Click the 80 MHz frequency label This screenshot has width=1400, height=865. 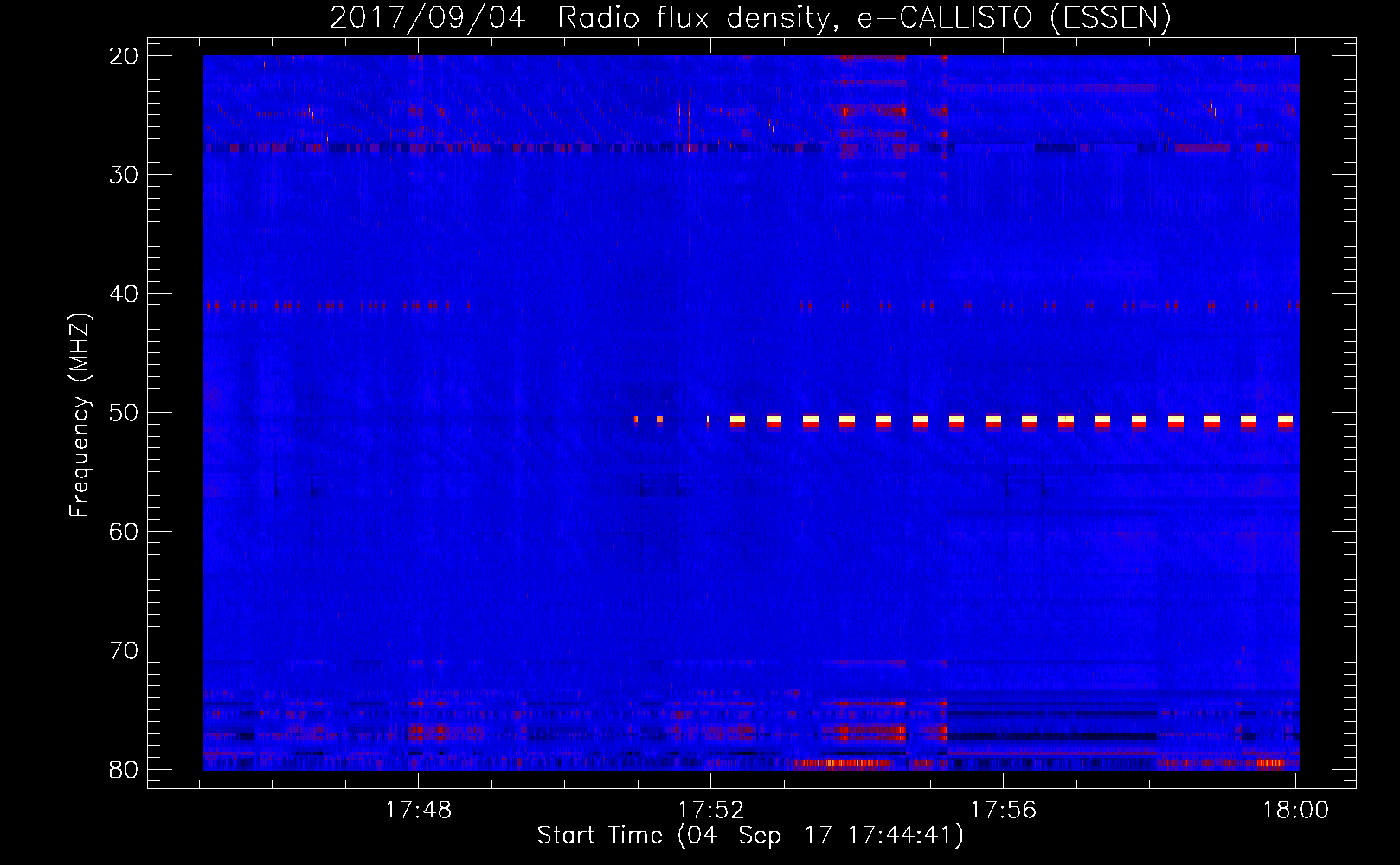124,769
